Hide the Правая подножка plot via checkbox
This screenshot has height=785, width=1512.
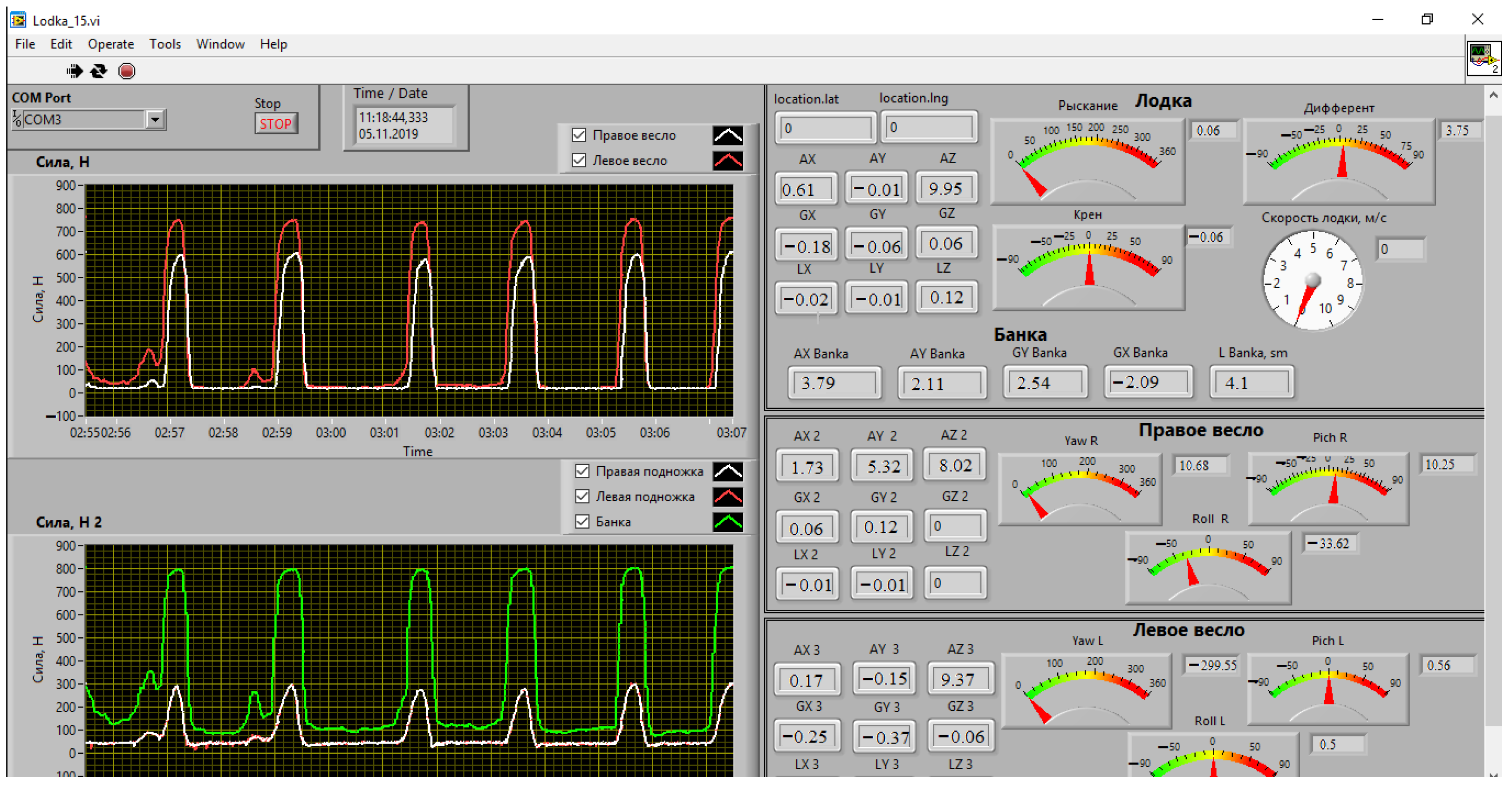[582, 471]
